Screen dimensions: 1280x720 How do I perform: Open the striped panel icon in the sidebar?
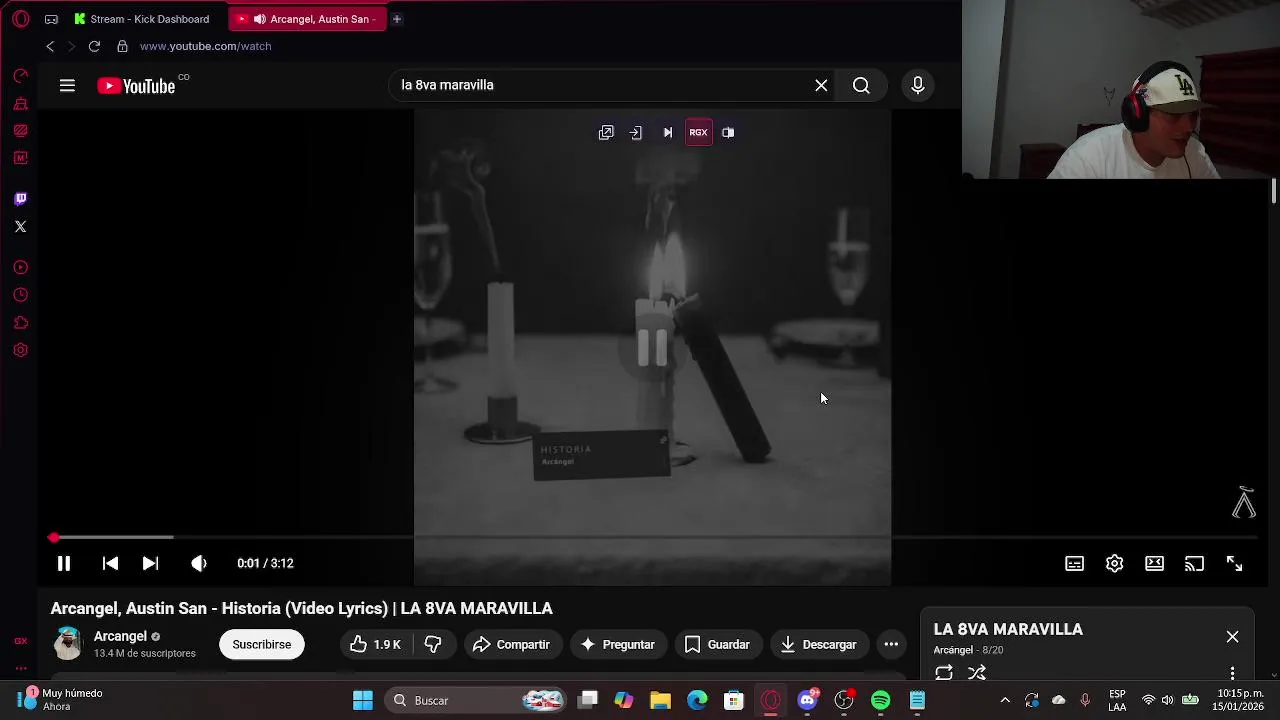coord(20,131)
